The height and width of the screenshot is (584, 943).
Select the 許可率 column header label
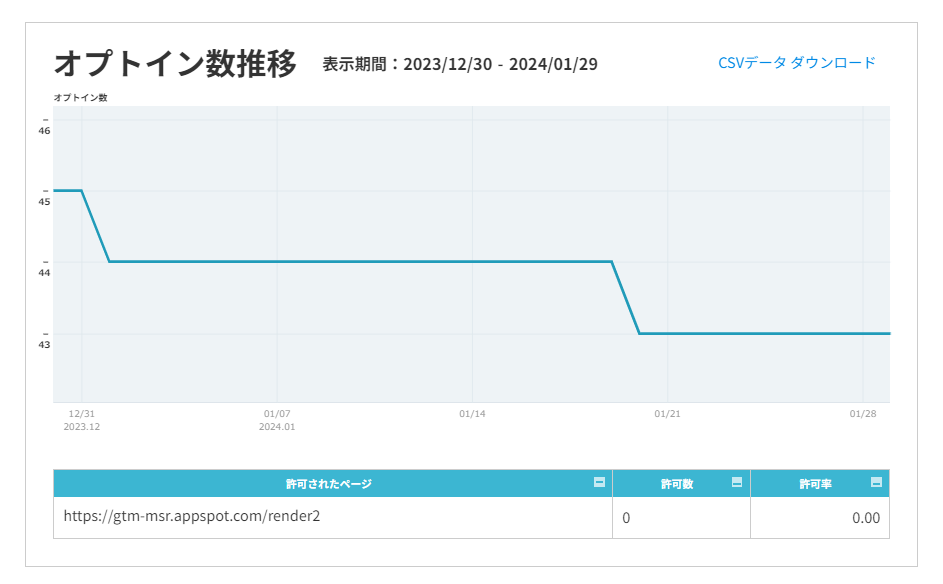816,484
